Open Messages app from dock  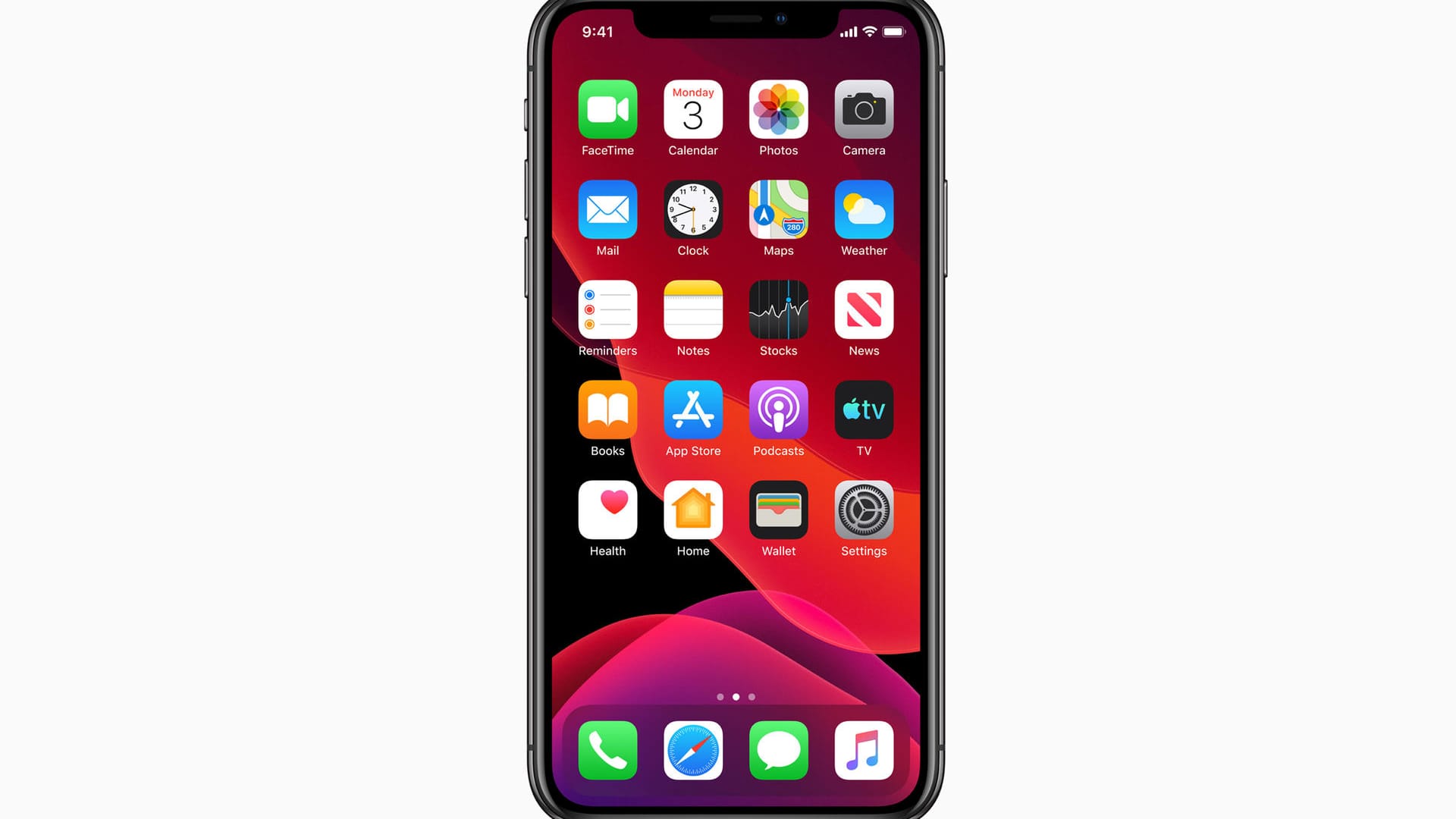pyautogui.click(x=779, y=749)
